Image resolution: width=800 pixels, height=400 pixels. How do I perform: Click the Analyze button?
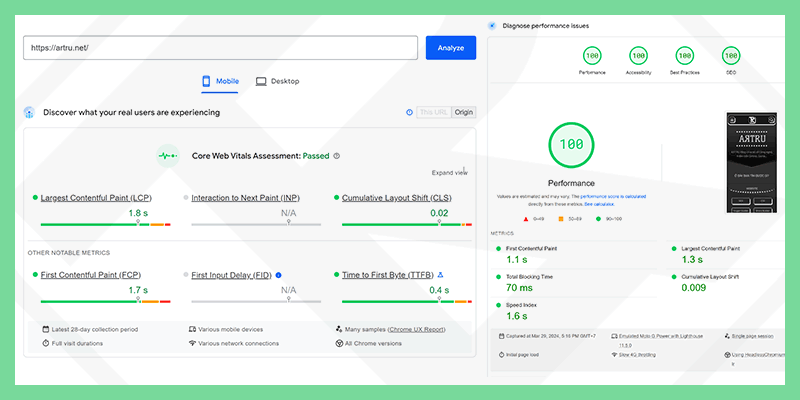(451, 48)
